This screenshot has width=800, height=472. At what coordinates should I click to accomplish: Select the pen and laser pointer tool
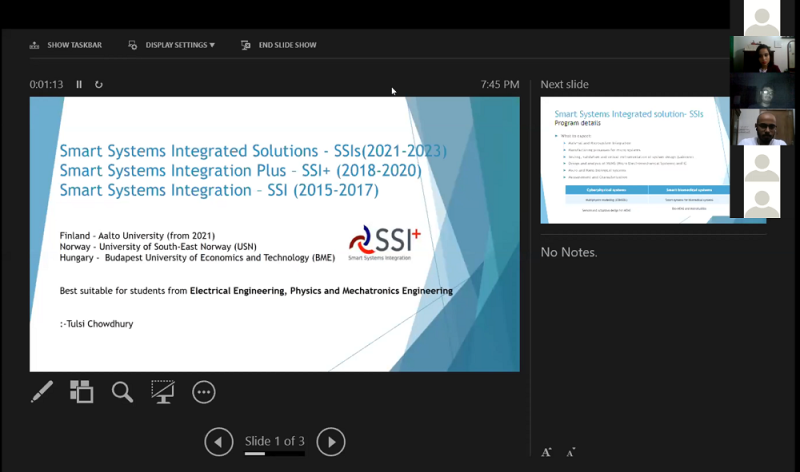42,392
